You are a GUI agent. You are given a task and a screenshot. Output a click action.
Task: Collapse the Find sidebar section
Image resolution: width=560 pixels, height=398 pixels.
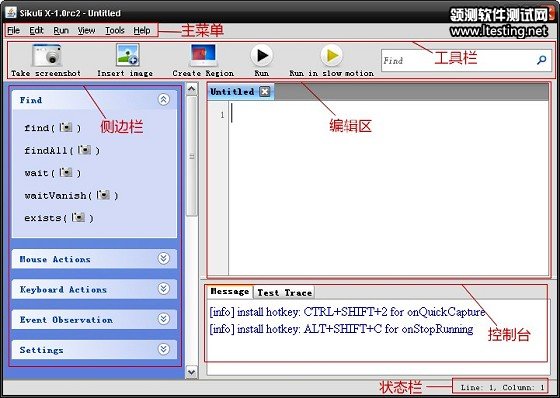[x=164, y=100]
